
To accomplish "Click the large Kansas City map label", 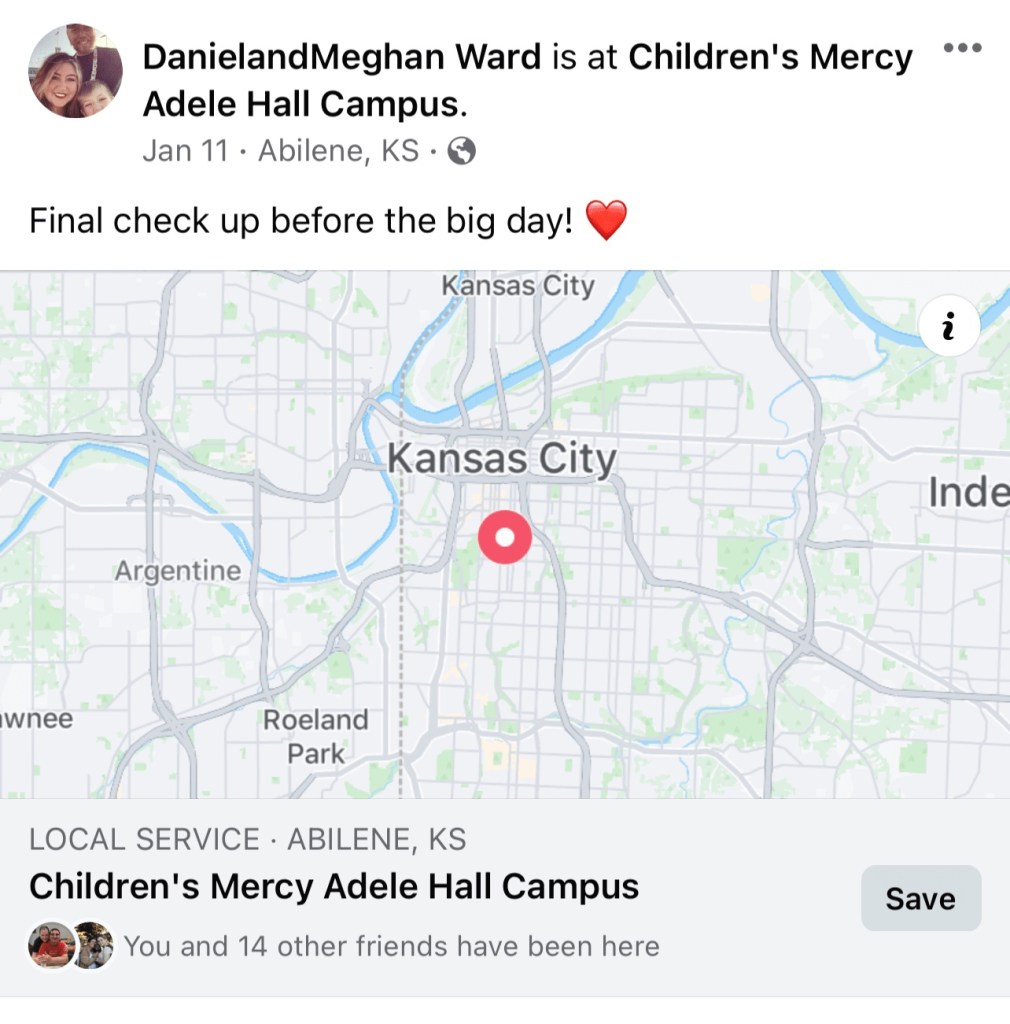I will [x=501, y=459].
